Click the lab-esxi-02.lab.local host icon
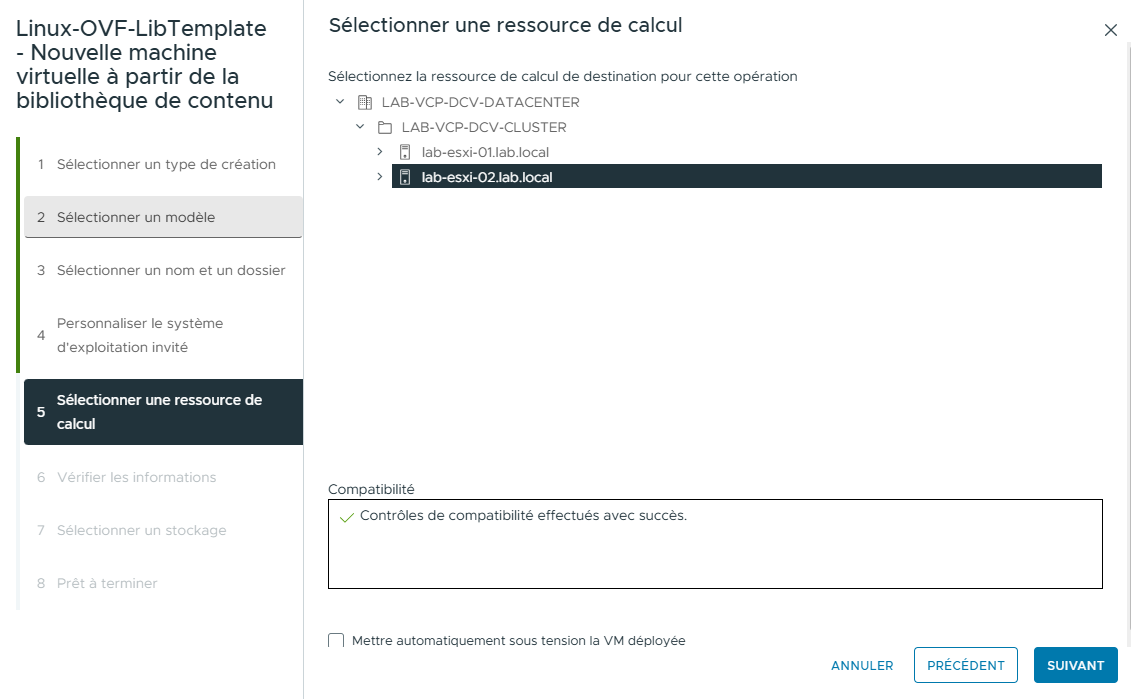1131x699 pixels. (x=405, y=177)
